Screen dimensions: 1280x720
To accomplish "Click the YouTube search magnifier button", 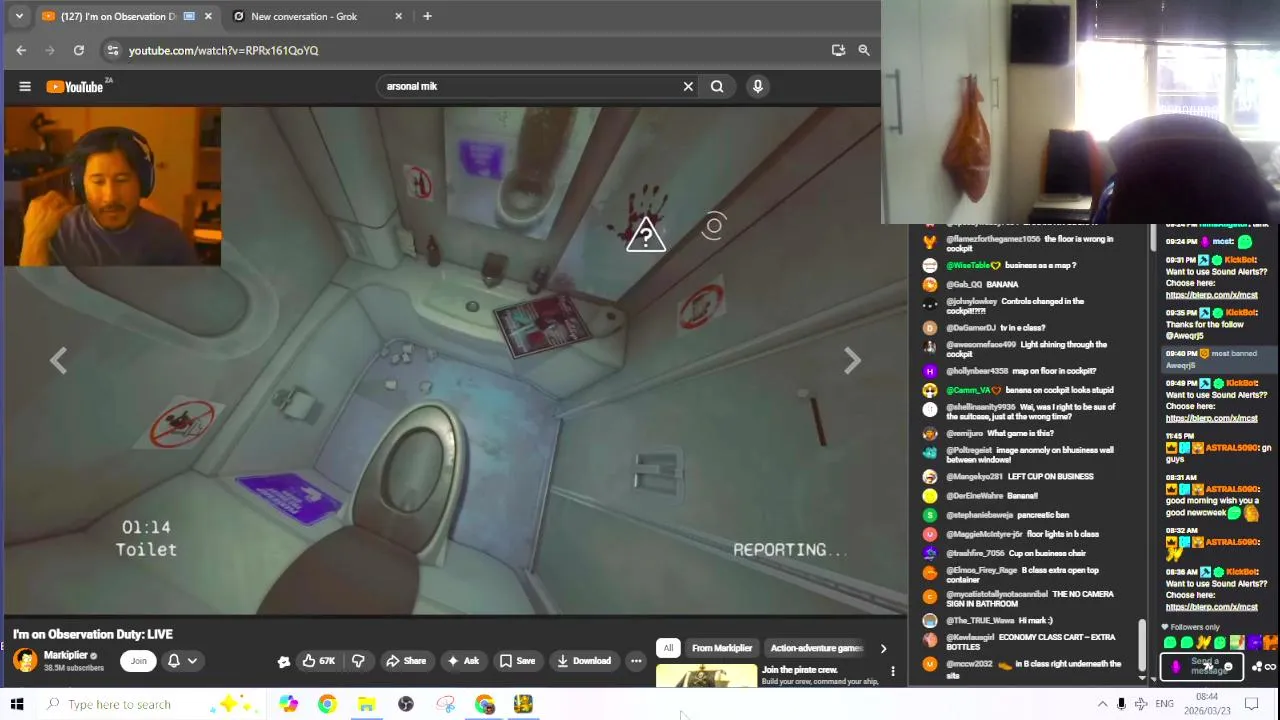I will (x=717, y=86).
